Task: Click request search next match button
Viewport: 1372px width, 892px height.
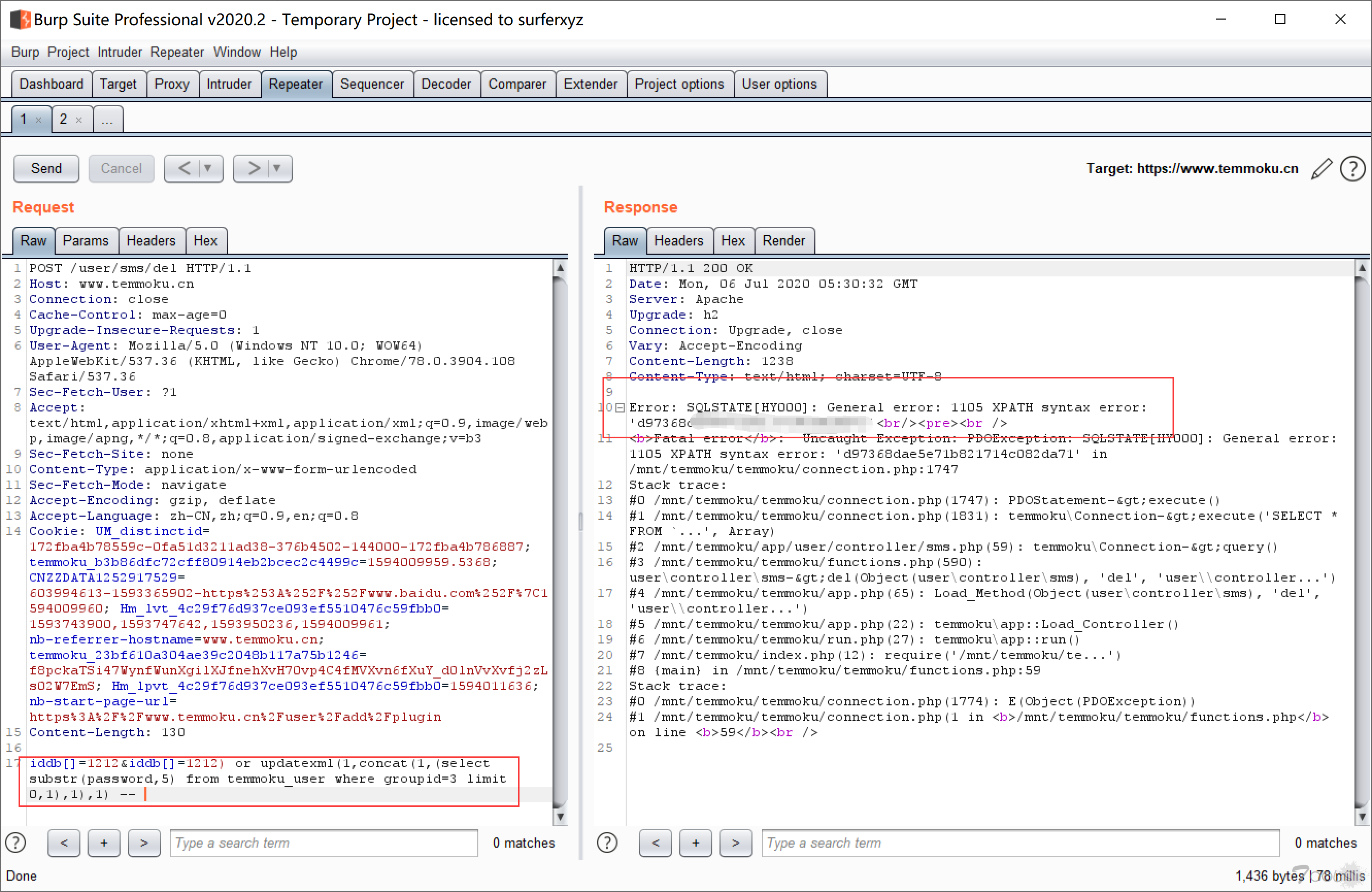Action: tap(144, 843)
